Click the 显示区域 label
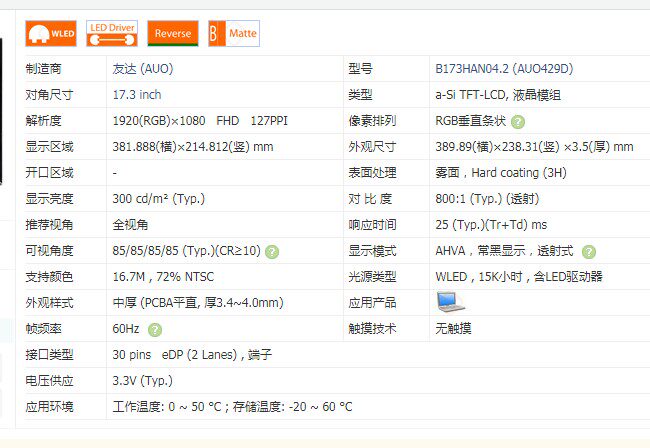This screenshot has height=448, width=650. (49, 147)
